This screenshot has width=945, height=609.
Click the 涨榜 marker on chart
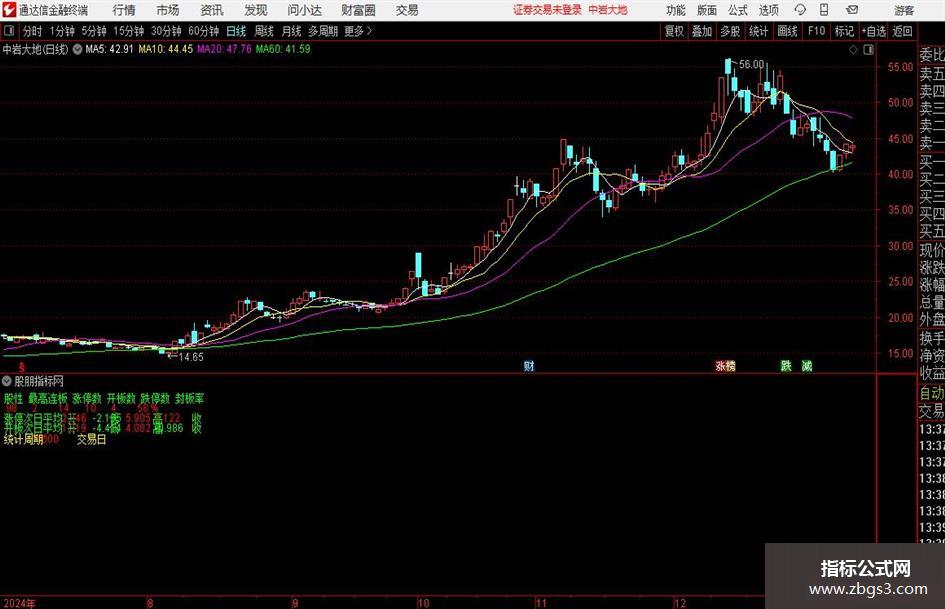point(725,365)
